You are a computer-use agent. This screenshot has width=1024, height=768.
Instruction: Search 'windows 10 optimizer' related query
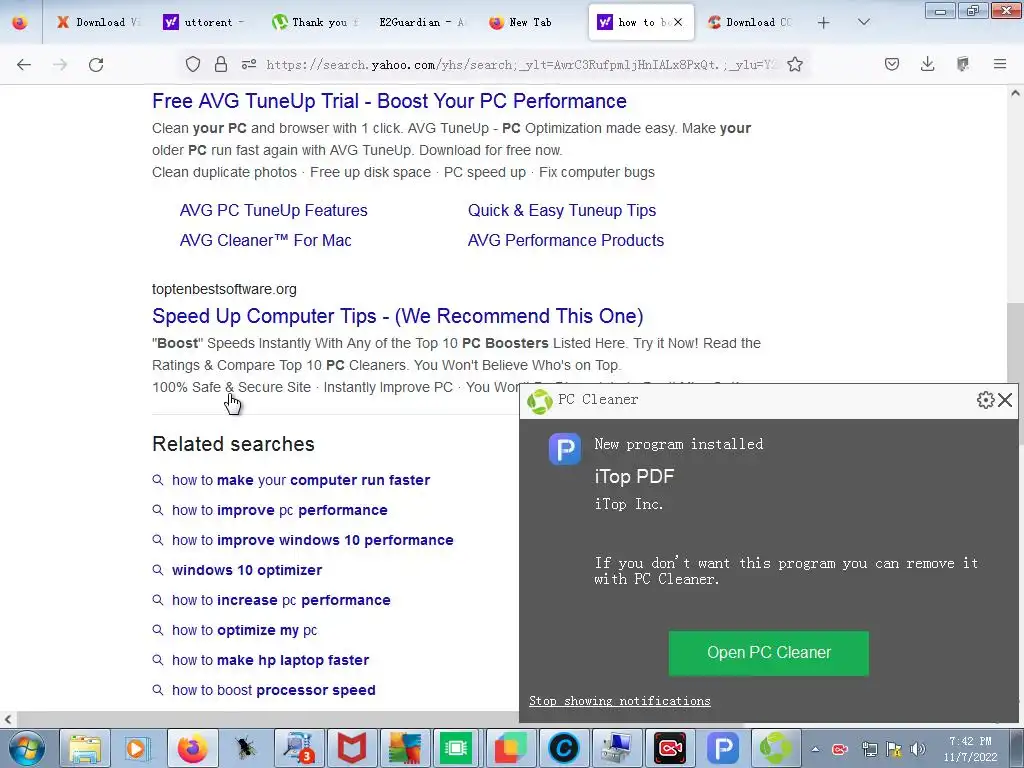[x=246, y=570]
